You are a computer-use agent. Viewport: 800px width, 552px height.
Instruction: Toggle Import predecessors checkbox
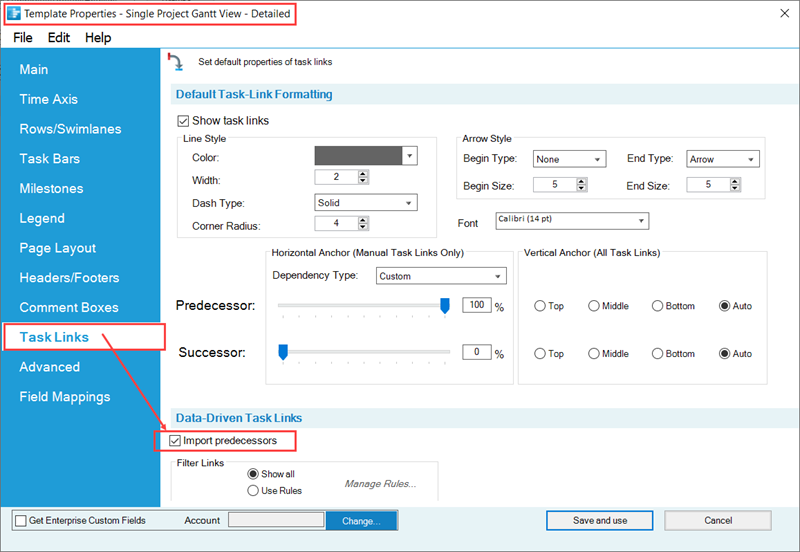(175, 440)
